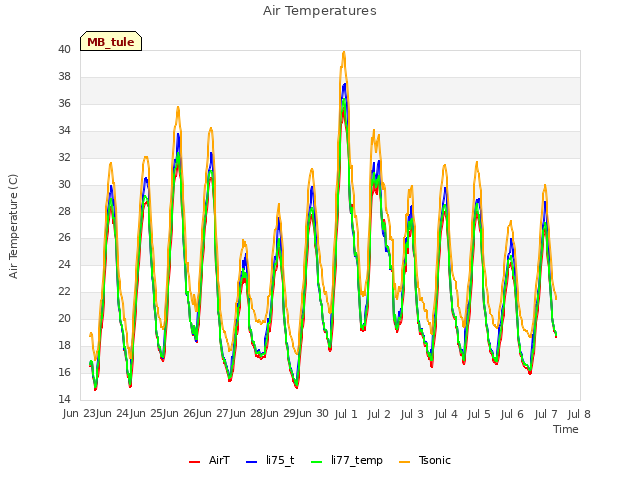Click the 30 y-axis tick label
640x480 pixels.
click(64, 184)
